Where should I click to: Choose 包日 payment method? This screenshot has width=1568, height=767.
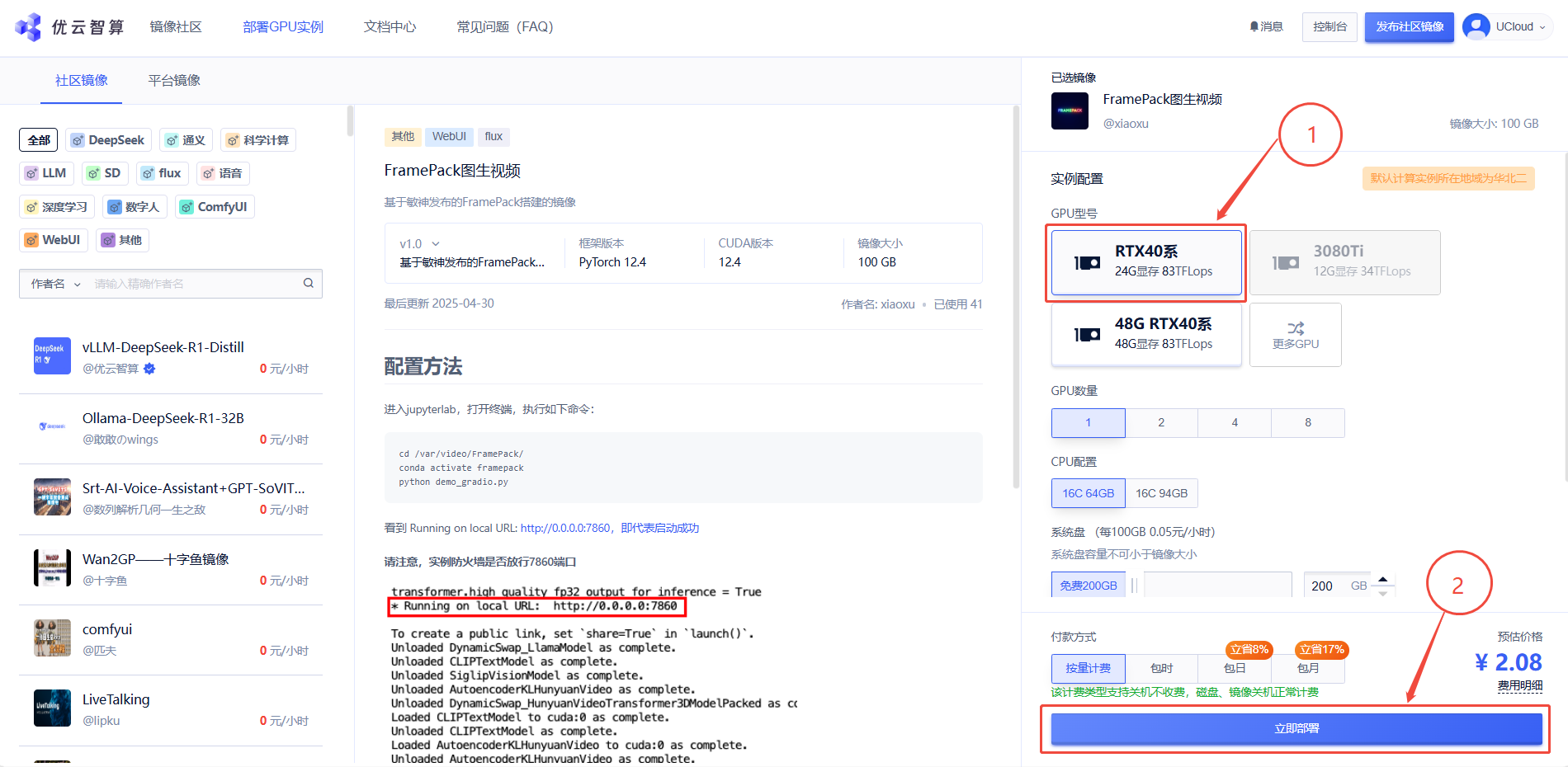[1235, 668]
